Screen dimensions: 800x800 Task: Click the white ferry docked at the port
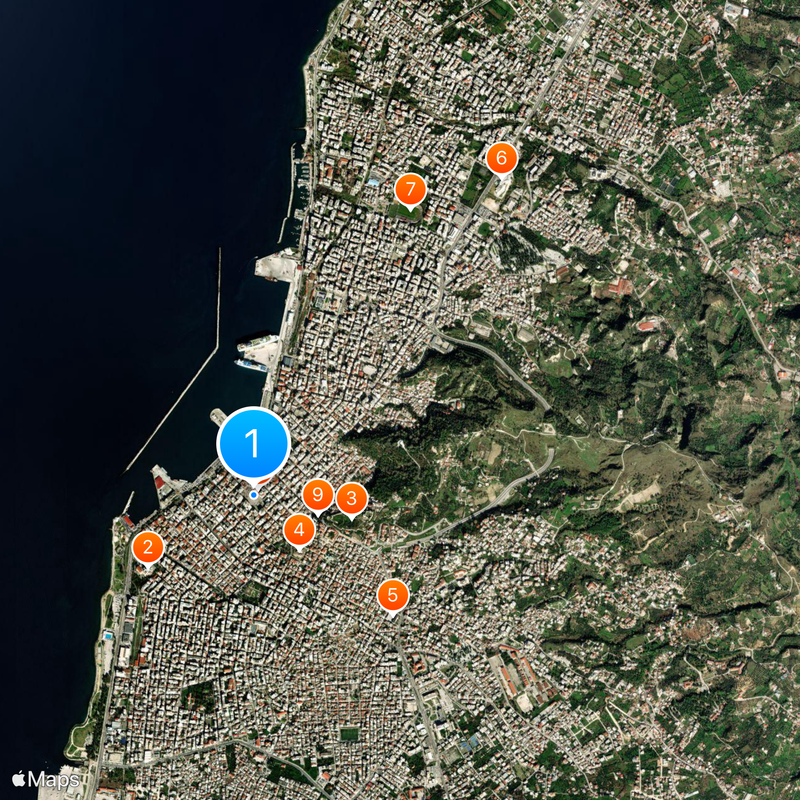click(x=256, y=343)
